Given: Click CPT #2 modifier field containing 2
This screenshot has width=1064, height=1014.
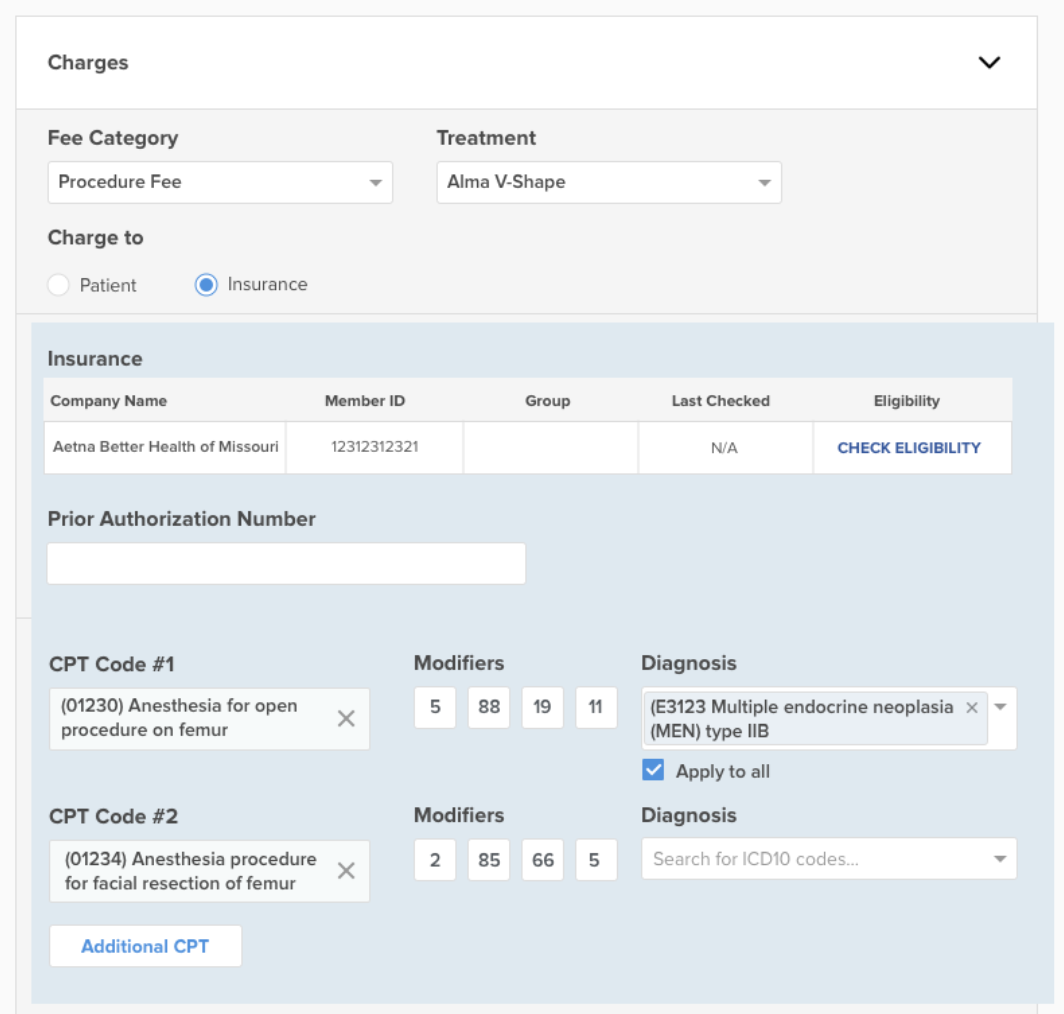Looking at the screenshot, I should (x=435, y=860).
